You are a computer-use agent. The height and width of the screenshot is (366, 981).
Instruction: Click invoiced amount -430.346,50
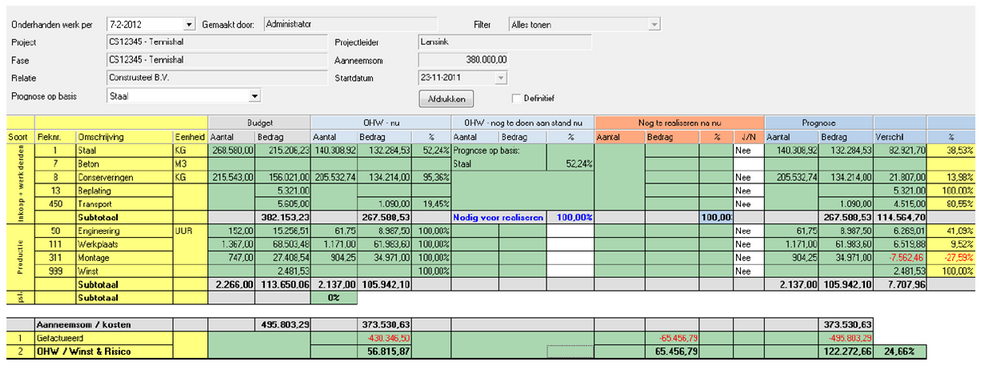click(x=384, y=338)
